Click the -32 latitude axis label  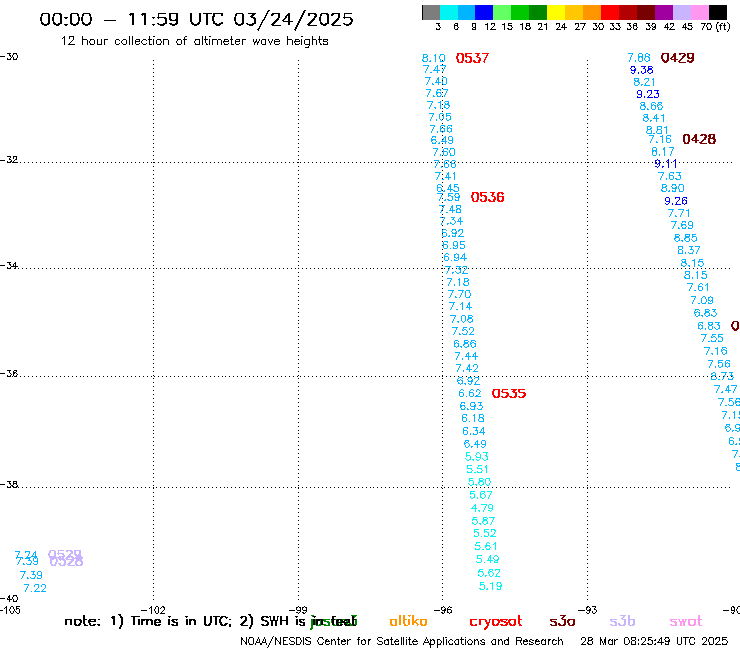pyautogui.click(x=9, y=160)
